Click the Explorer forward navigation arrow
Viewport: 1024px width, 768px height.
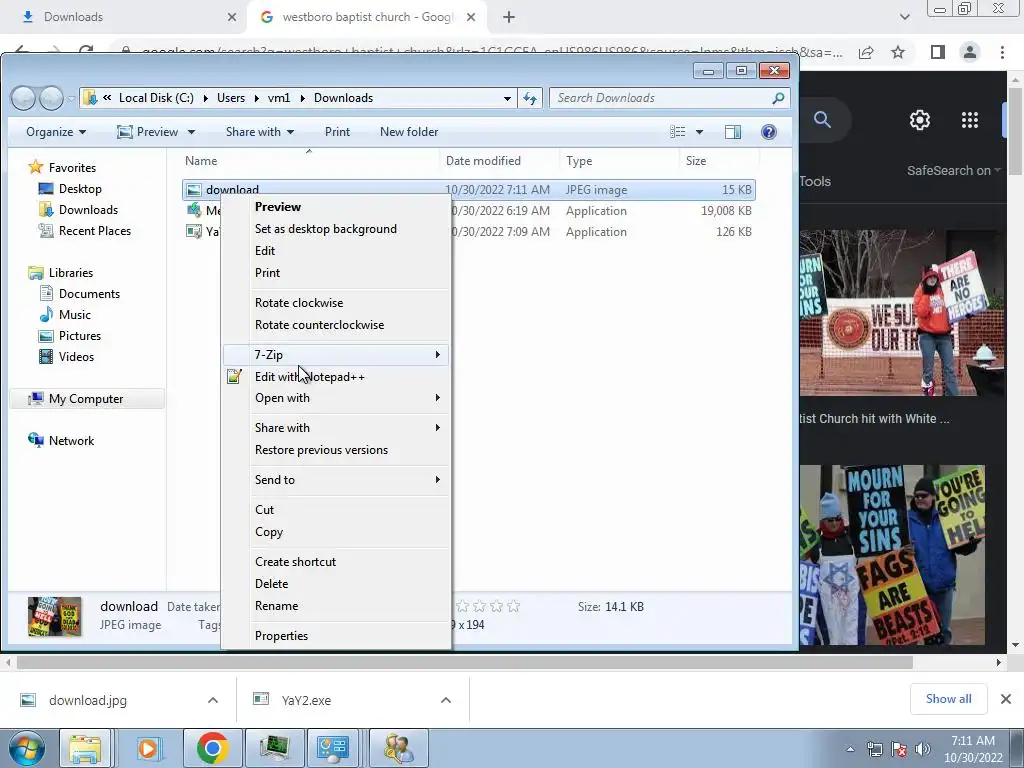[51, 99]
